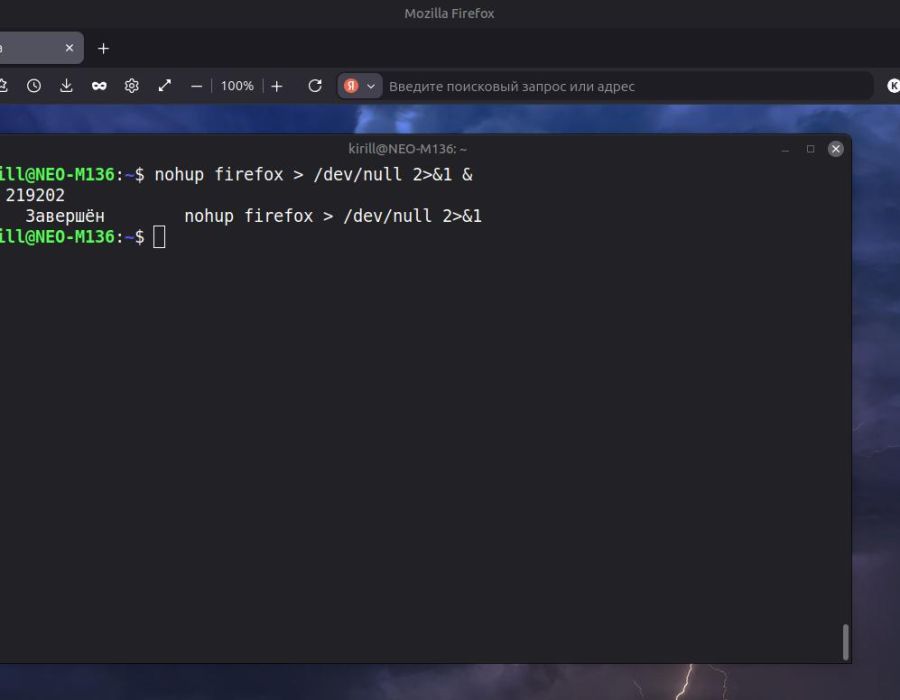This screenshot has height=700, width=900.
Task: Close the current Firefox tab
Action: click(x=69, y=48)
